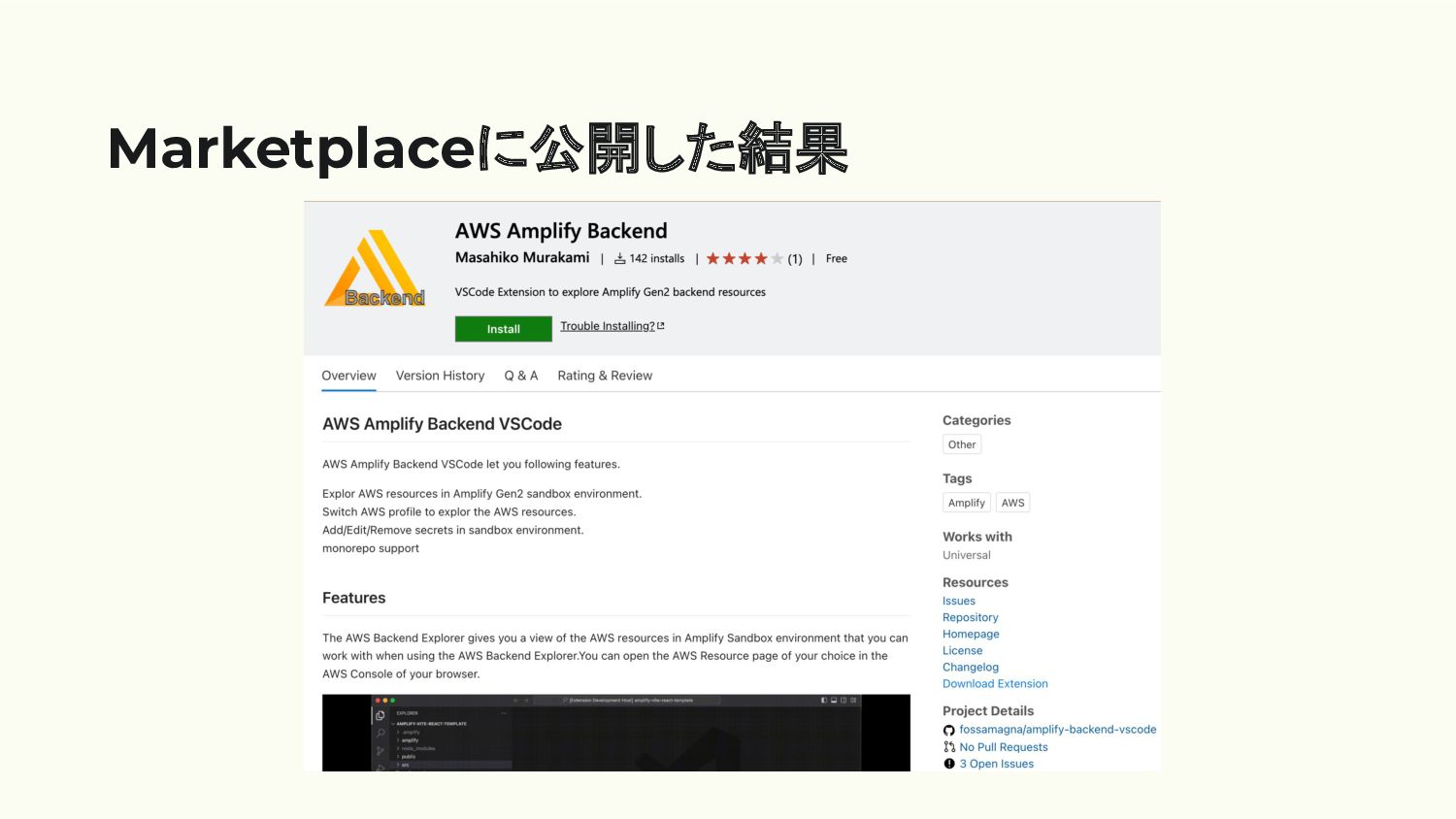Click the extension screenshot preview image
Screen dimensions: 1456x819
(616, 733)
